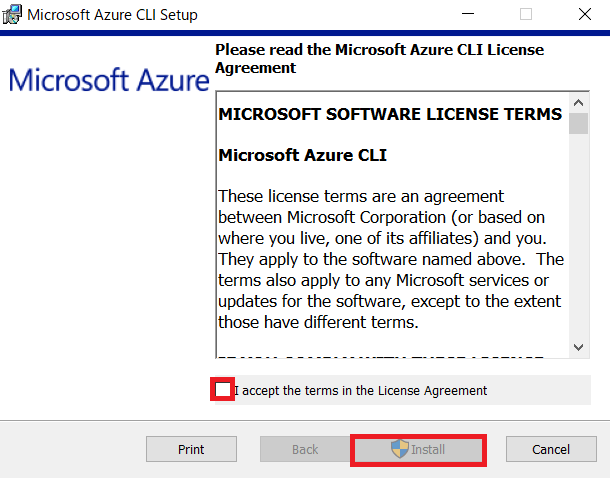Click the 'I accept the terms' label text

tap(360, 390)
